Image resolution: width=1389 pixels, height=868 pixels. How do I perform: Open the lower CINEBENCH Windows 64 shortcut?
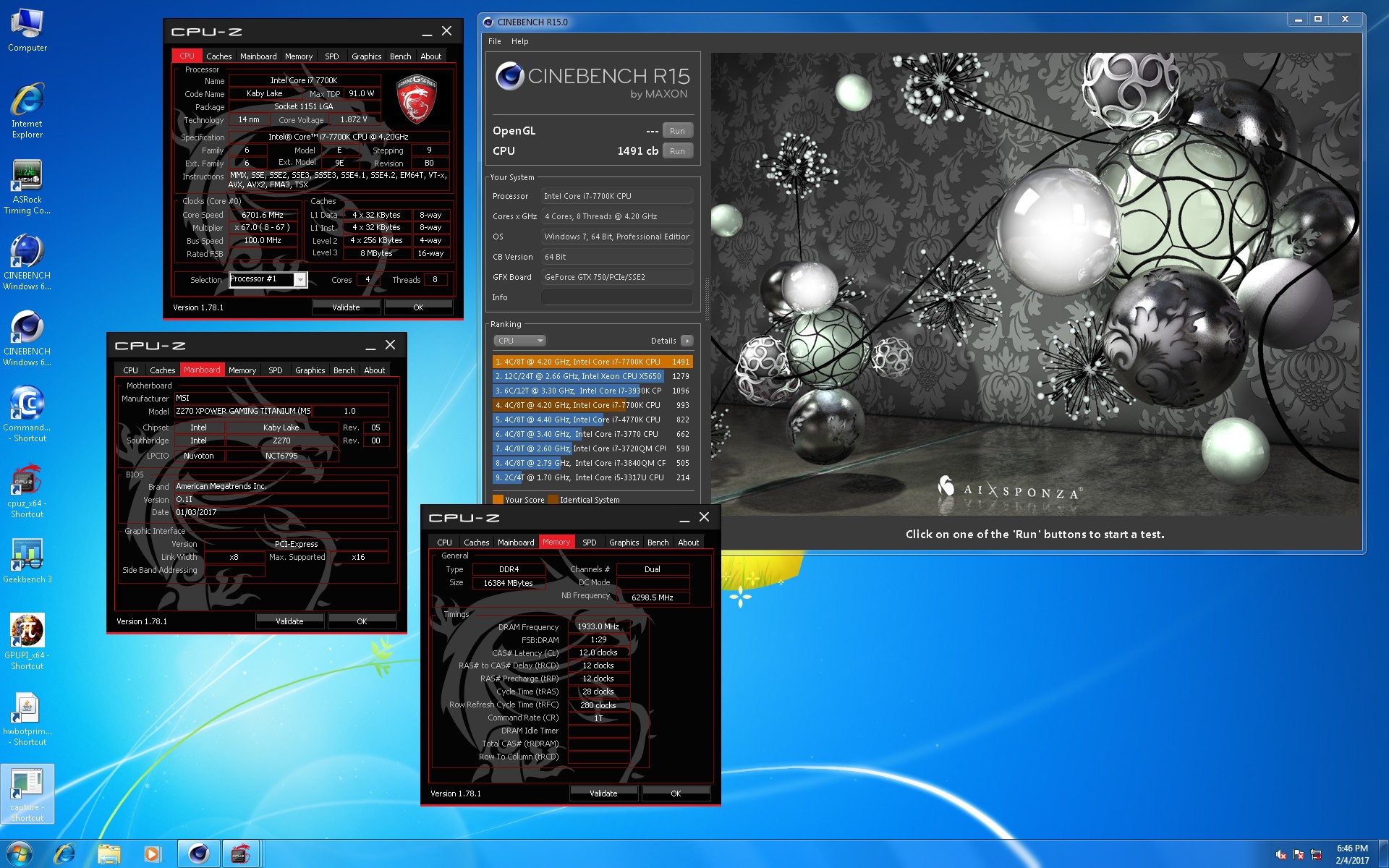[27, 339]
